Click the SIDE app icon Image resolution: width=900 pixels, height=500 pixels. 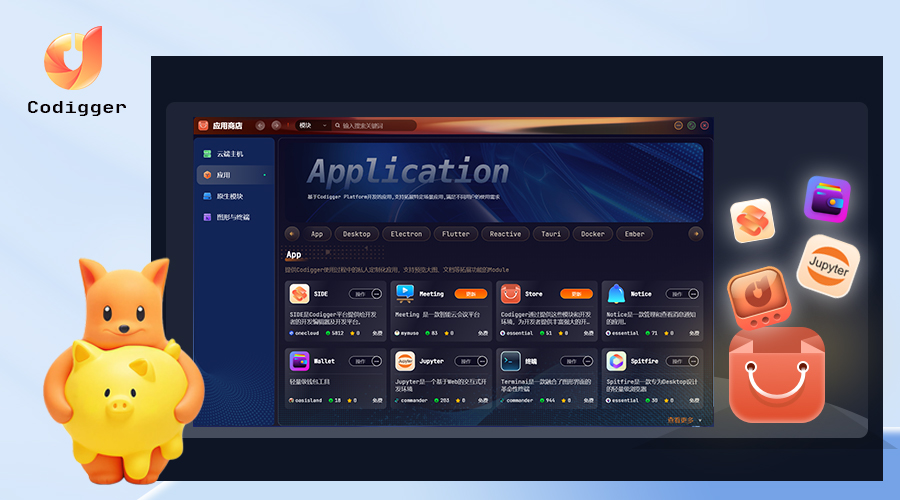coord(298,294)
